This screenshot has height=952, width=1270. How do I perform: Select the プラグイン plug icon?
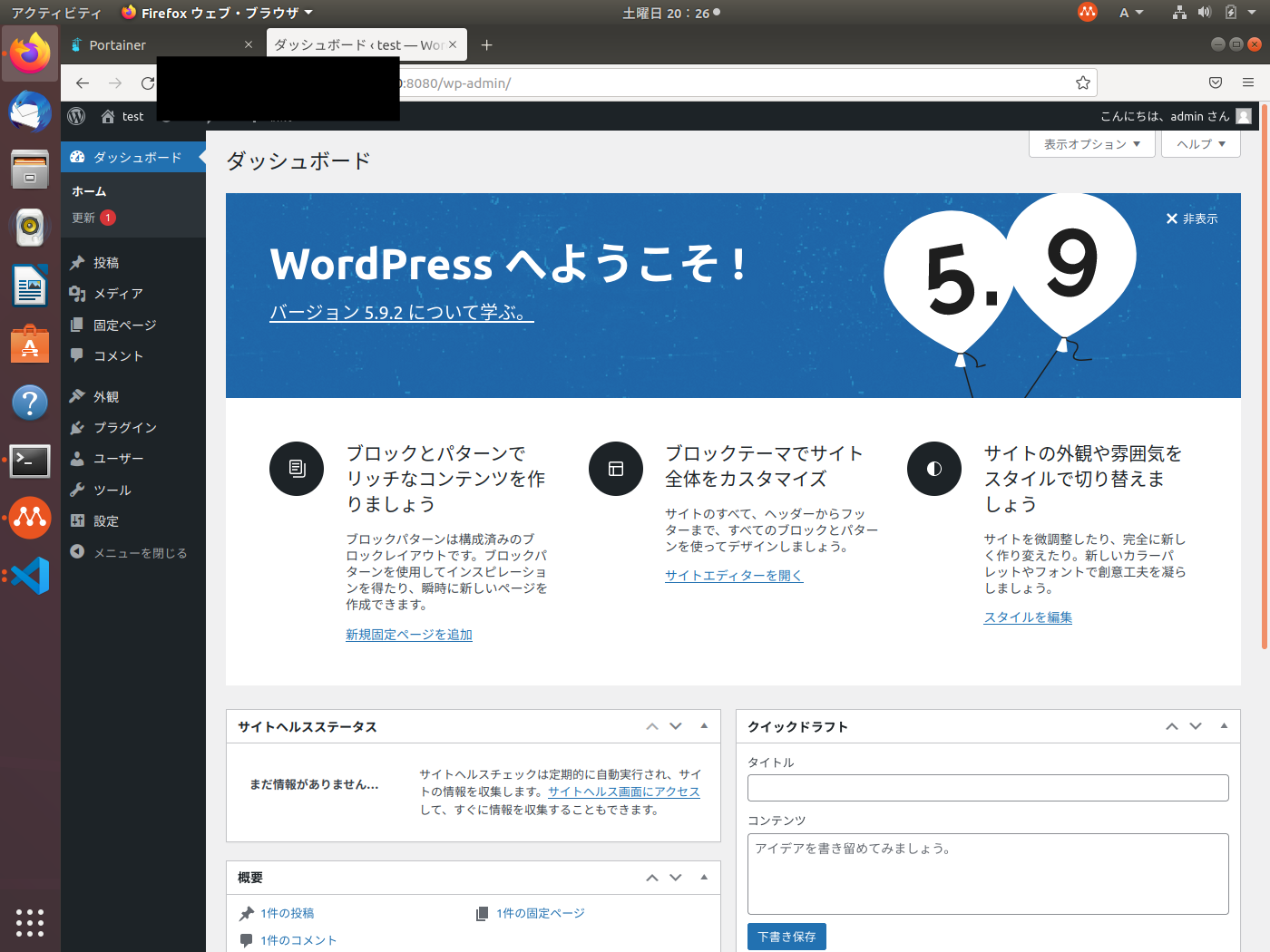click(x=77, y=427)
